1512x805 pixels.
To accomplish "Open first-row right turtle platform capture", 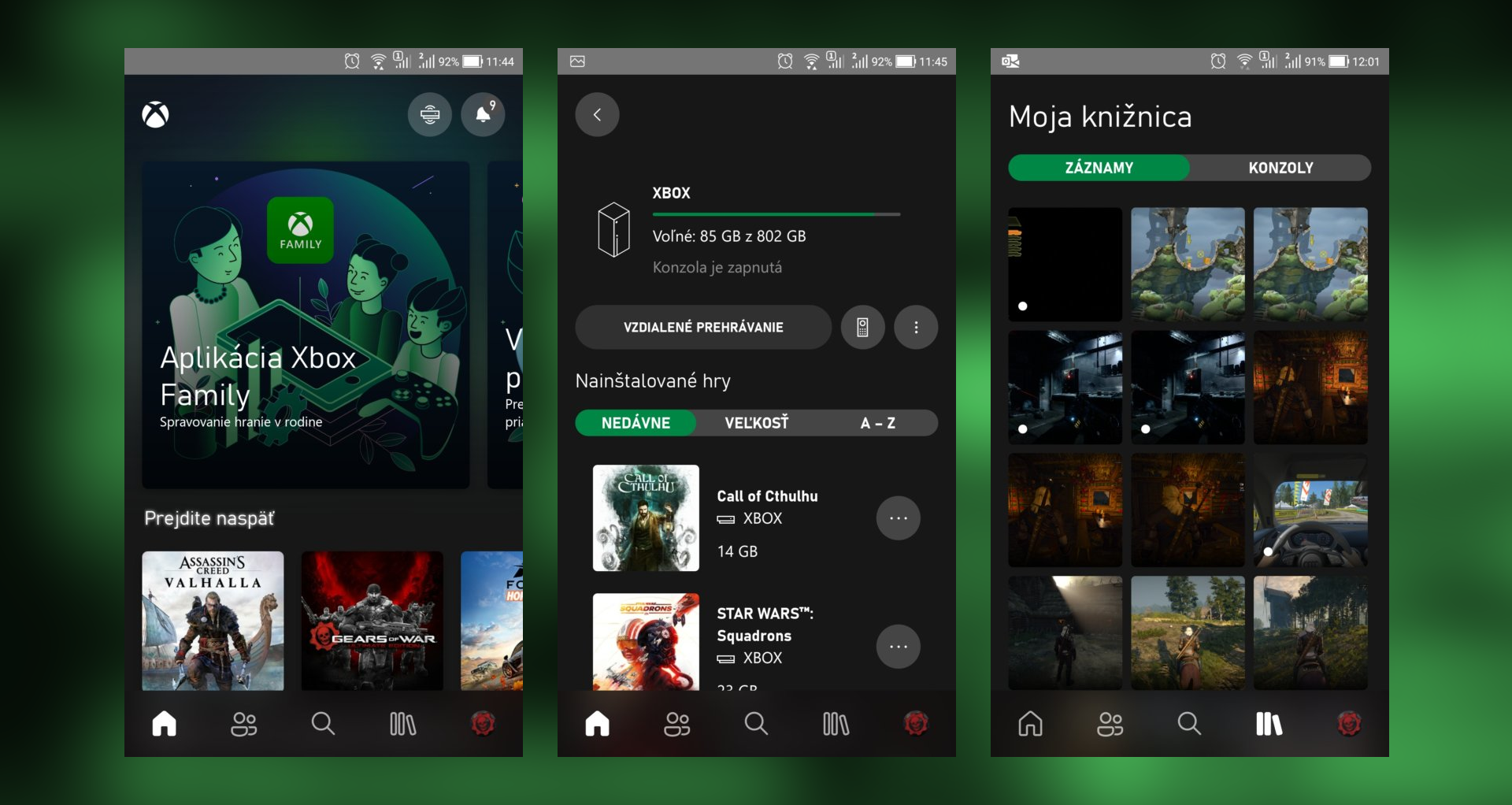I will (1310, 265).
